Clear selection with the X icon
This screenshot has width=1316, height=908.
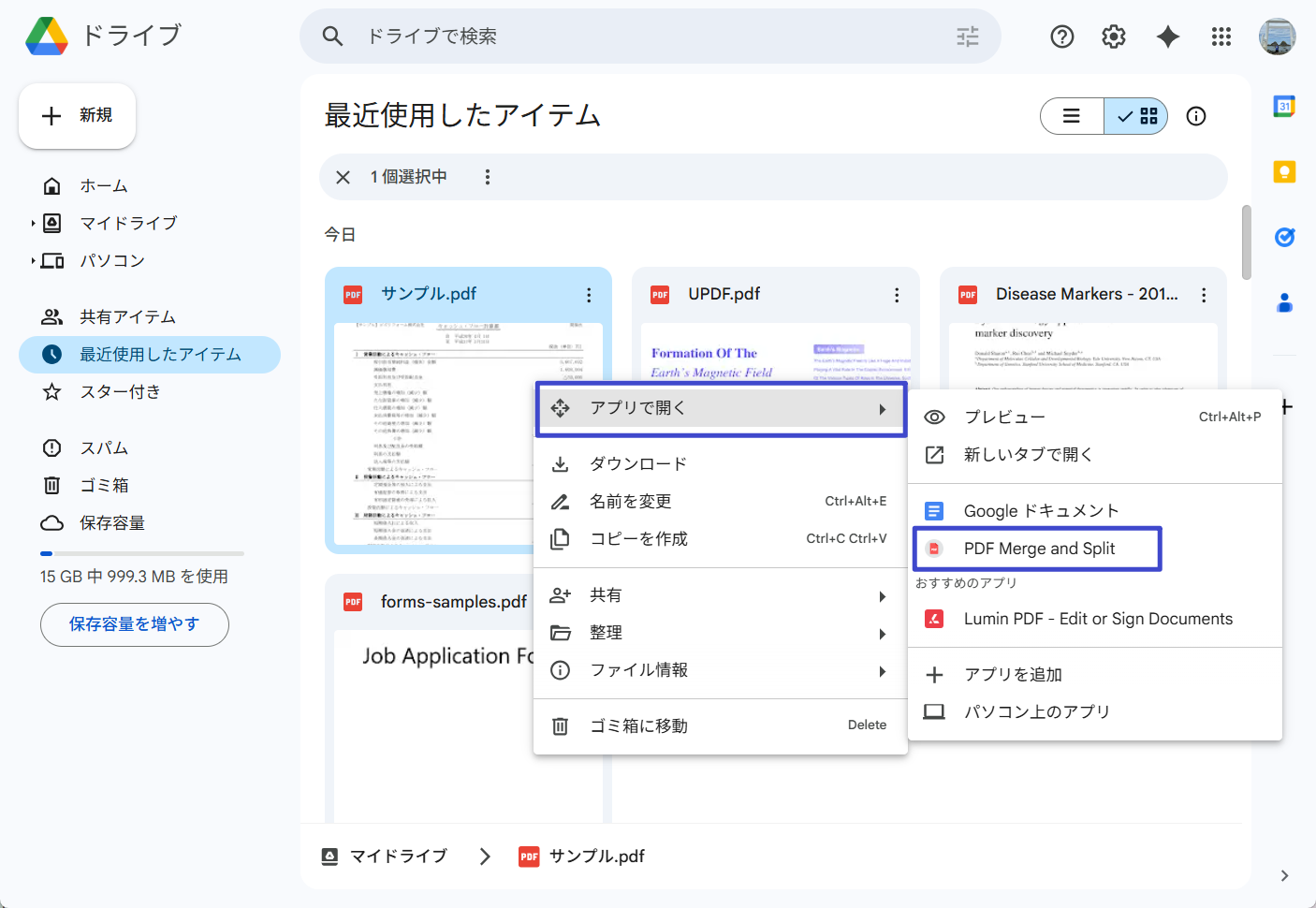pos(344,177)
